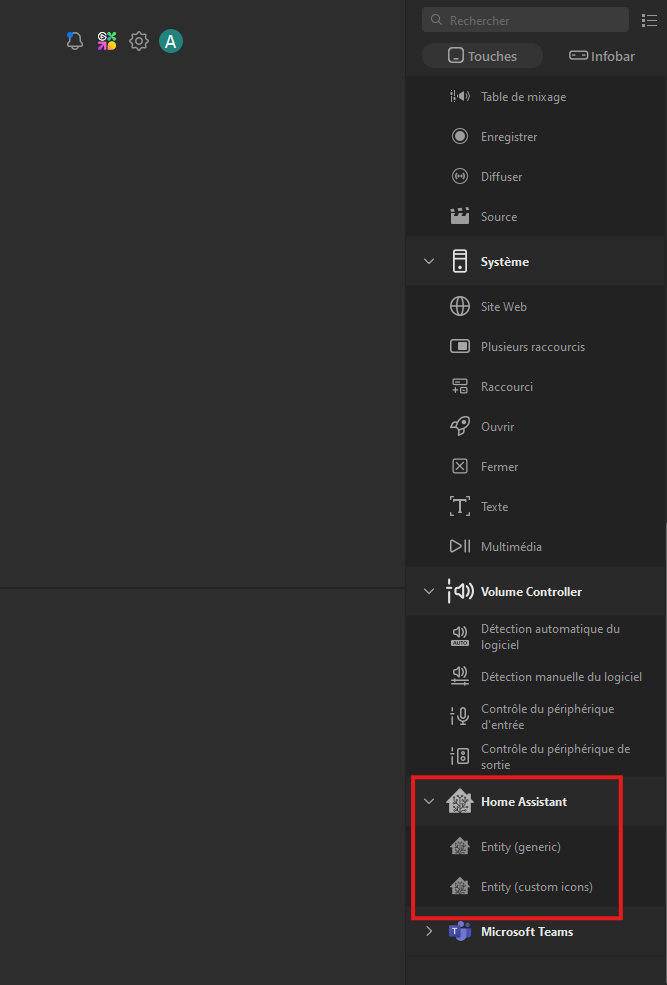Toggle the list view icon beside search
Screen dimensions: 667x985
[649, 20]
